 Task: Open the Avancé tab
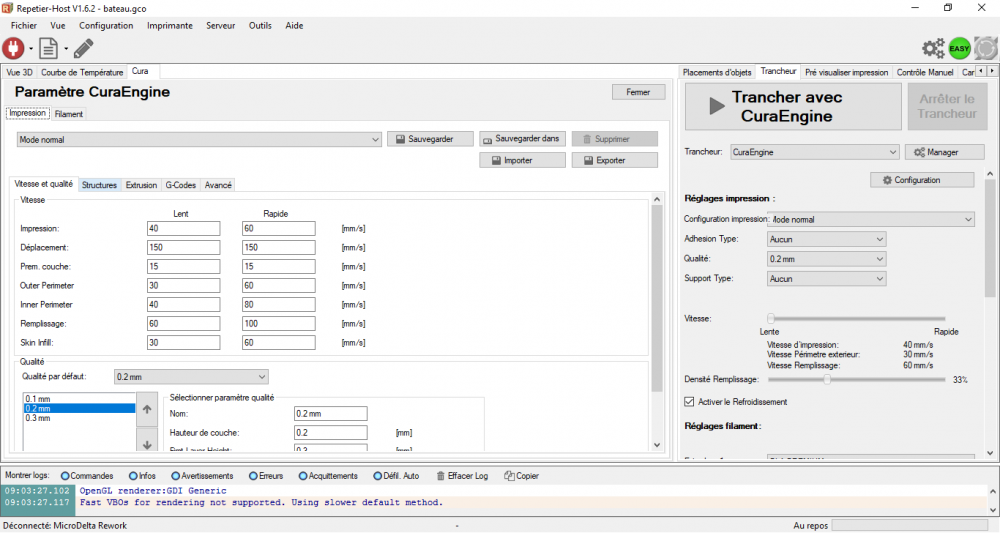pos(218,185)
